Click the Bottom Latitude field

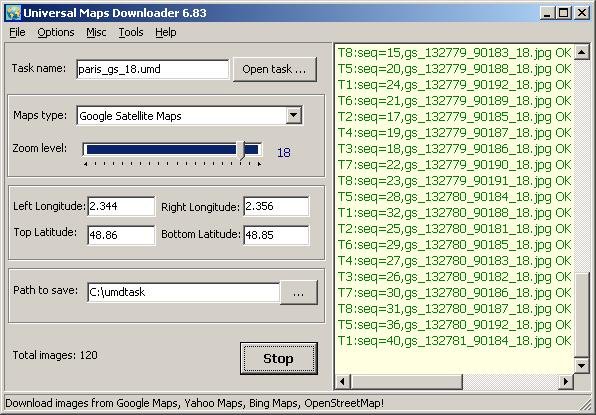pos(276,235)
